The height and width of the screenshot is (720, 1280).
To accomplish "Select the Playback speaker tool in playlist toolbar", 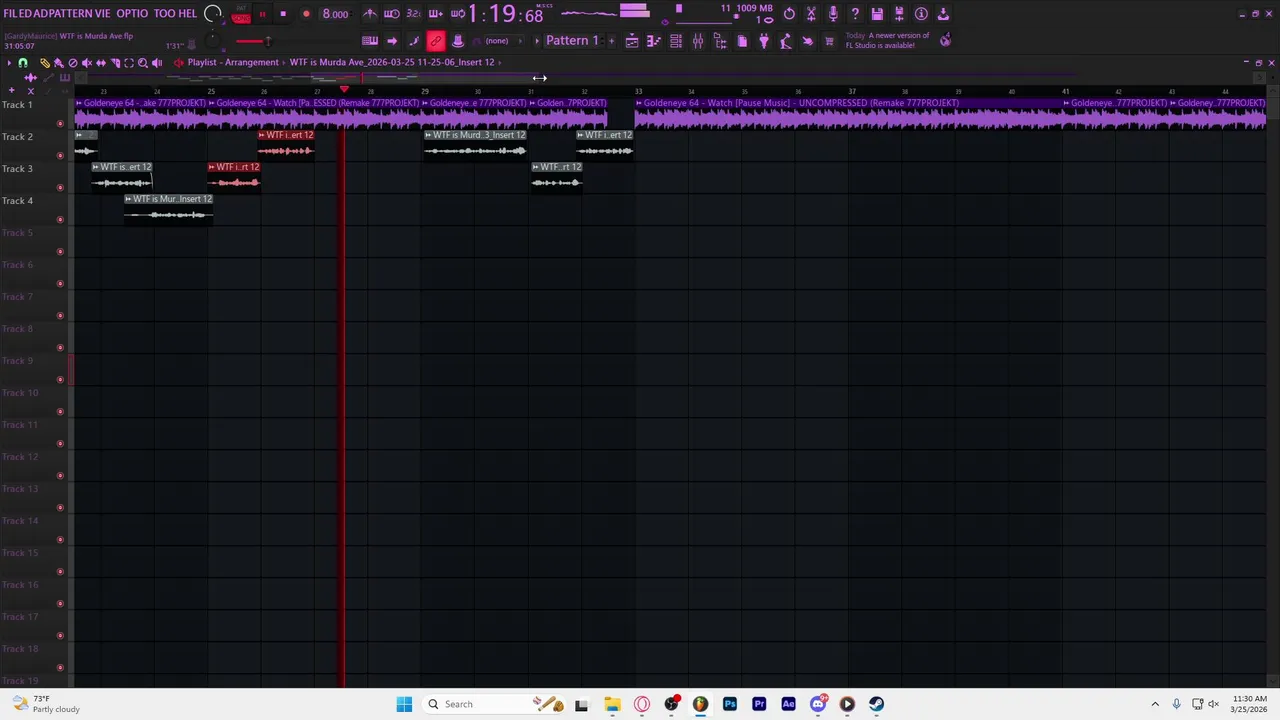I will coord(157,63).
